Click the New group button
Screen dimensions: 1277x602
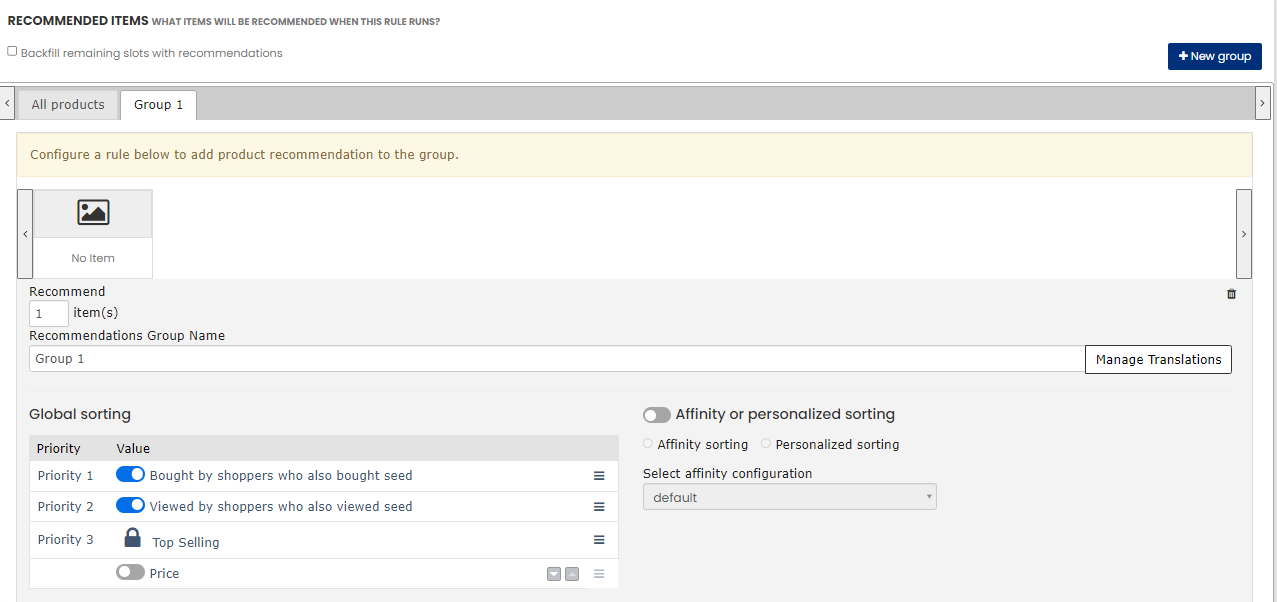point(1214,56)
